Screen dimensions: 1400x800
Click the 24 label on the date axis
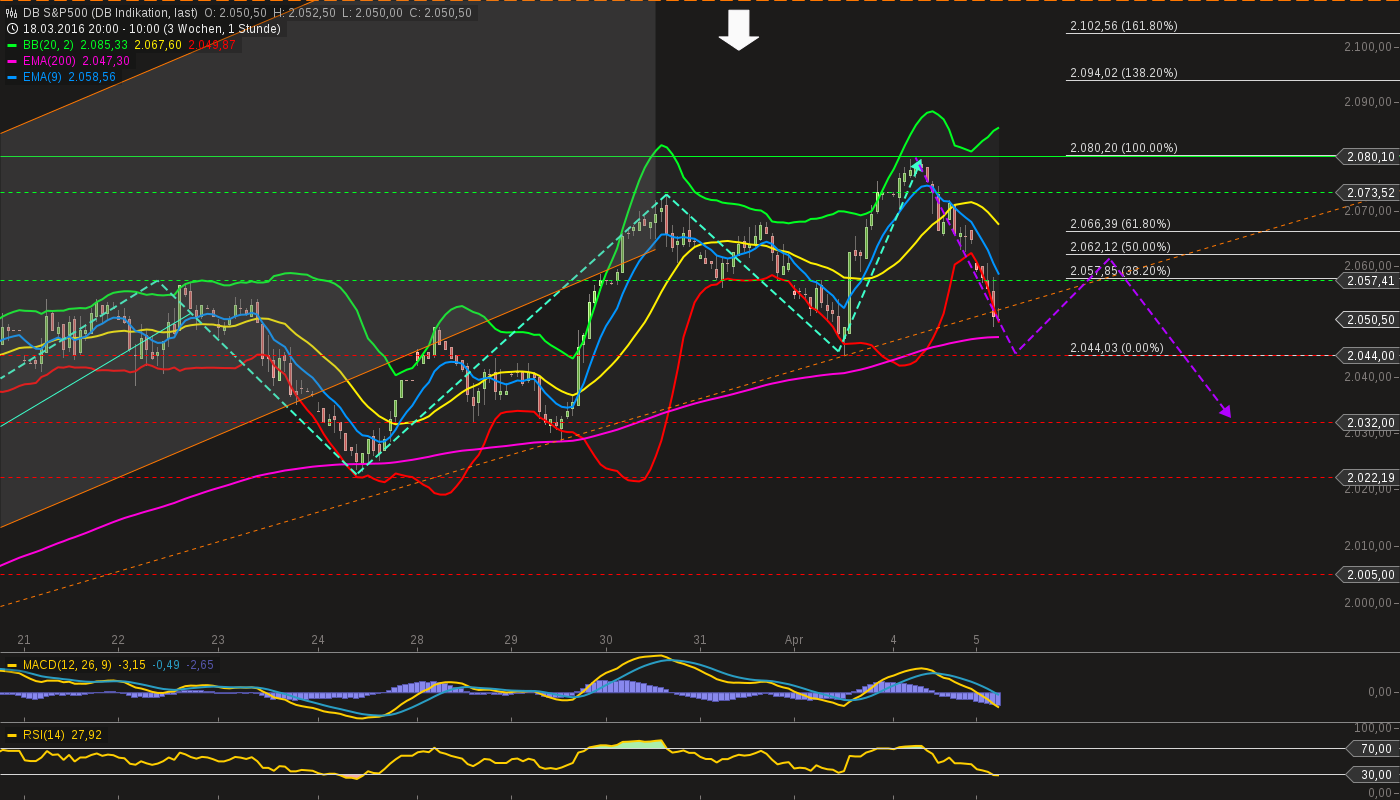(x=318, y=640)
